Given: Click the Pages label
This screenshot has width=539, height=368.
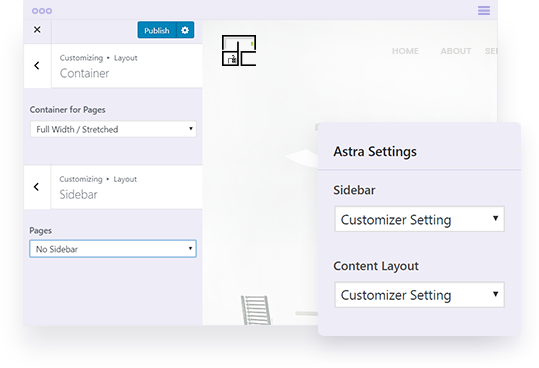Looking at the screenshot, I should (x=41, y=231).
